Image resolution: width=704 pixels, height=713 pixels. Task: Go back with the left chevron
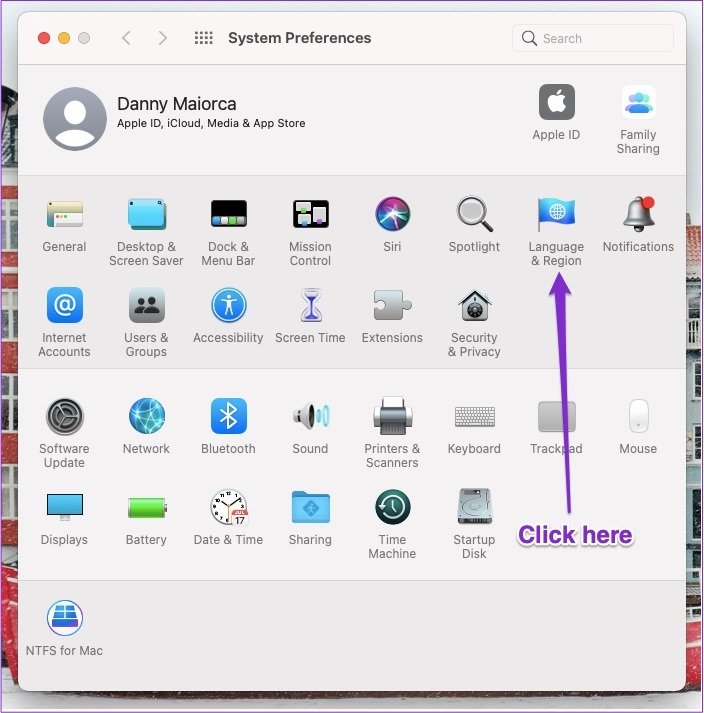coord(126,38)
